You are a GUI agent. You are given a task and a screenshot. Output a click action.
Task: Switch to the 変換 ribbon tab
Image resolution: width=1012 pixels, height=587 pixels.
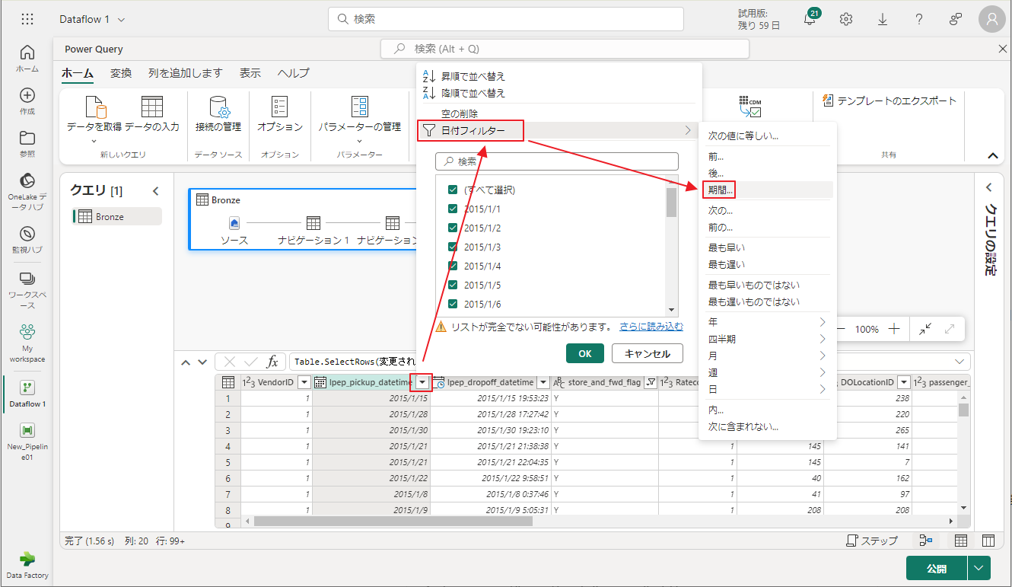tap(120, 73)
